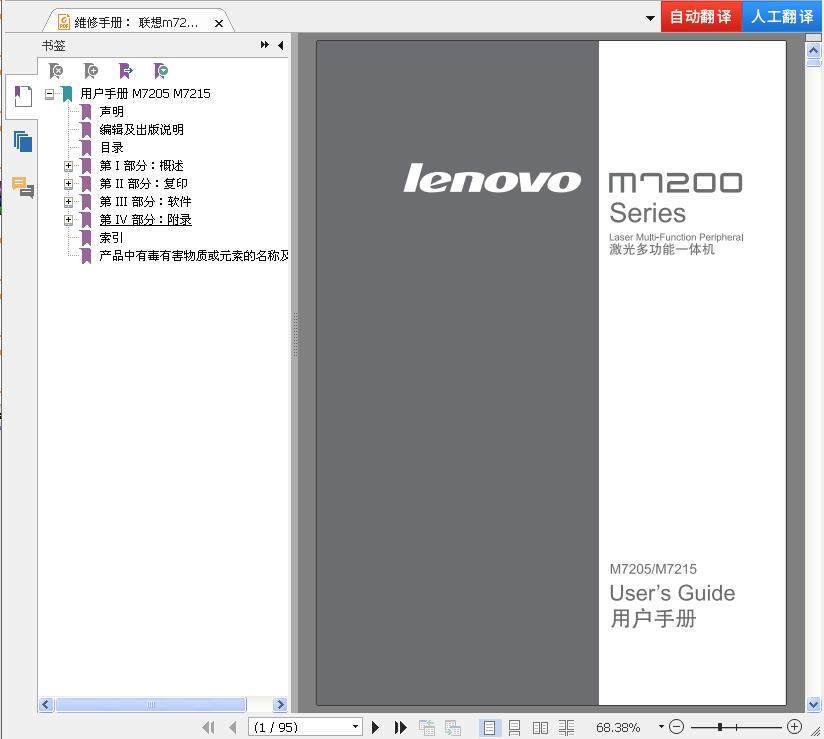Click the bookmark panel horizontal scrollbar thumb
The image size is (824, 739).
click(x=151, y=704)
